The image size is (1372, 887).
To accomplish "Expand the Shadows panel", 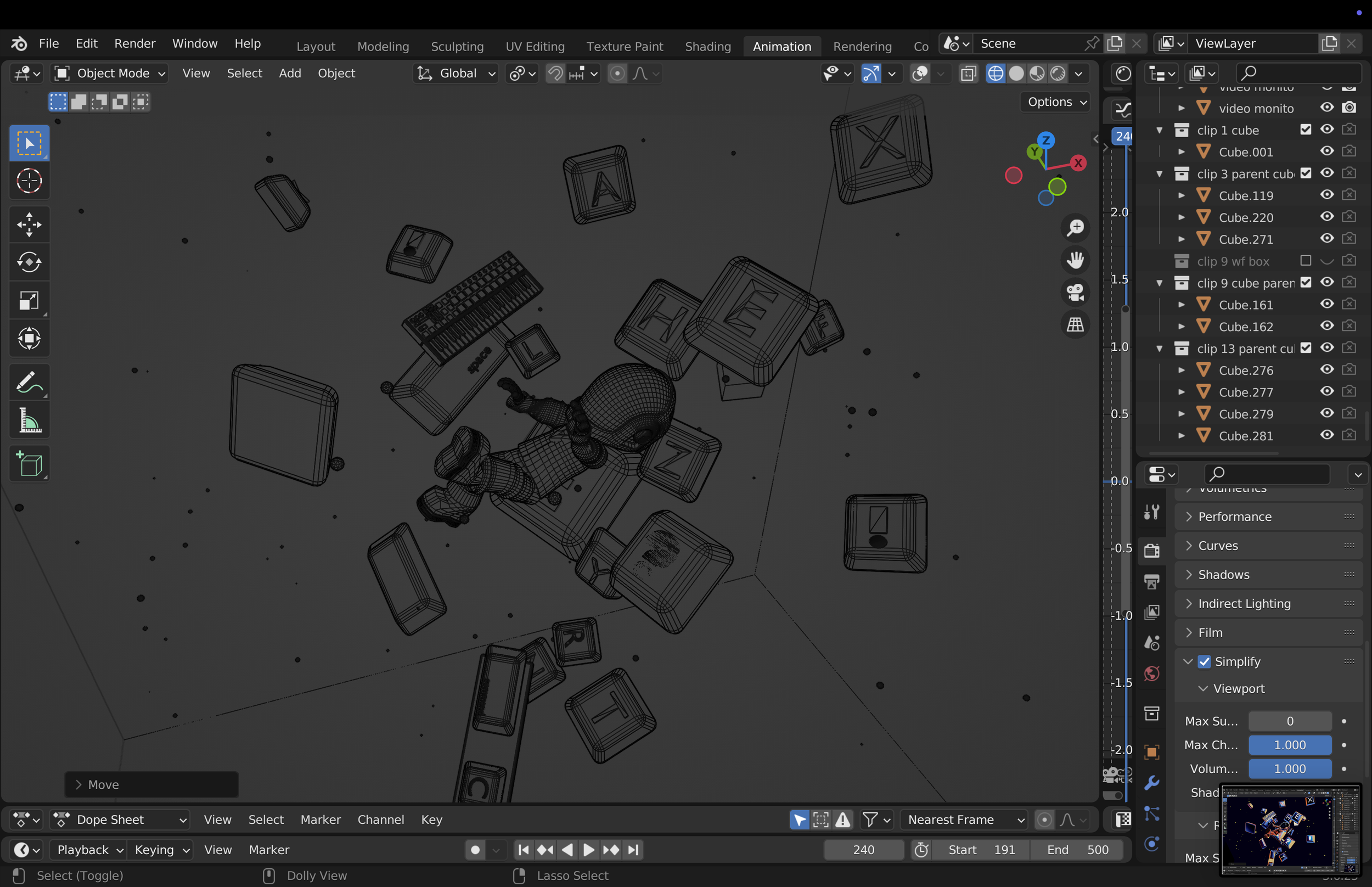I will point(1223,574).
